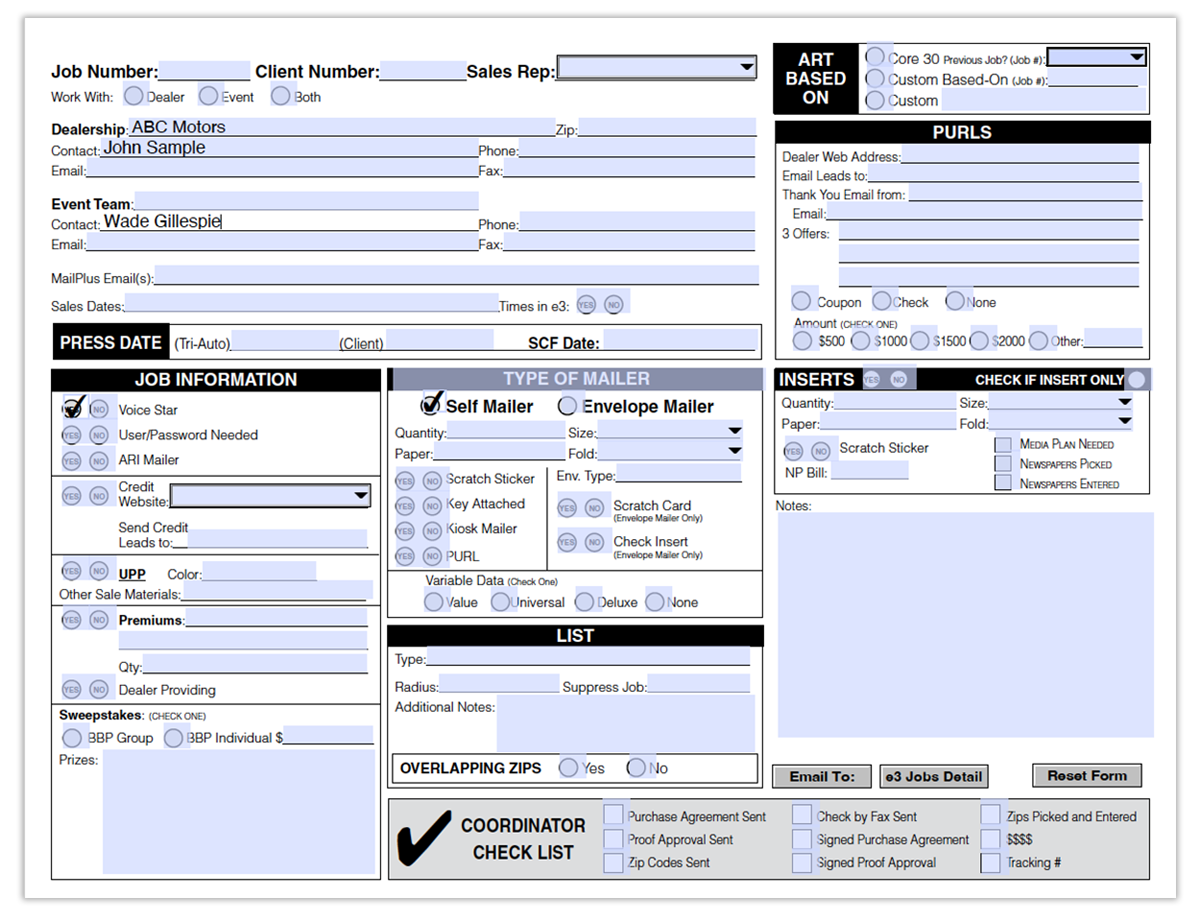This screenshot has height=917, width=1200.
Task: Toggle YES for Scratch Sticker mailer
Action: click(404, 480)
